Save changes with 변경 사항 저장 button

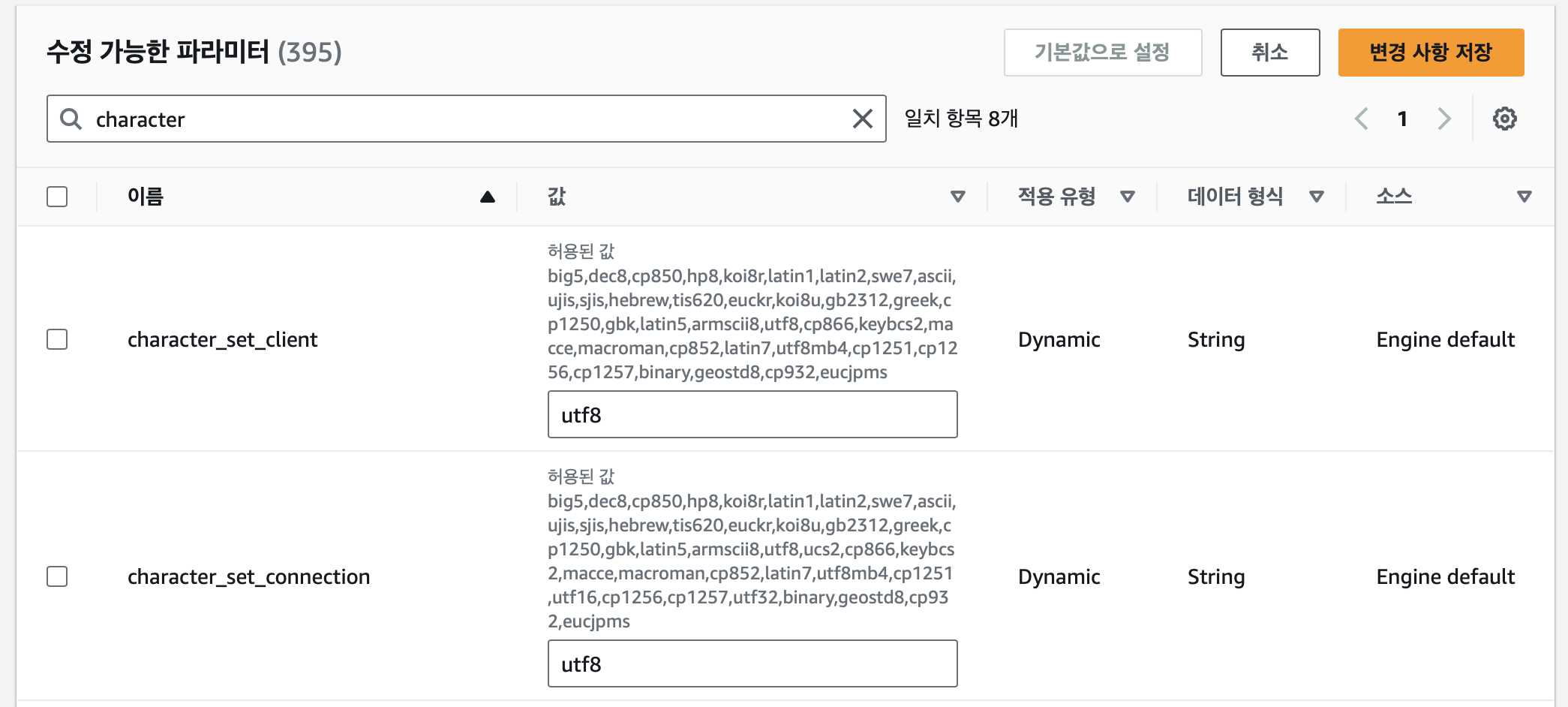1431,53
